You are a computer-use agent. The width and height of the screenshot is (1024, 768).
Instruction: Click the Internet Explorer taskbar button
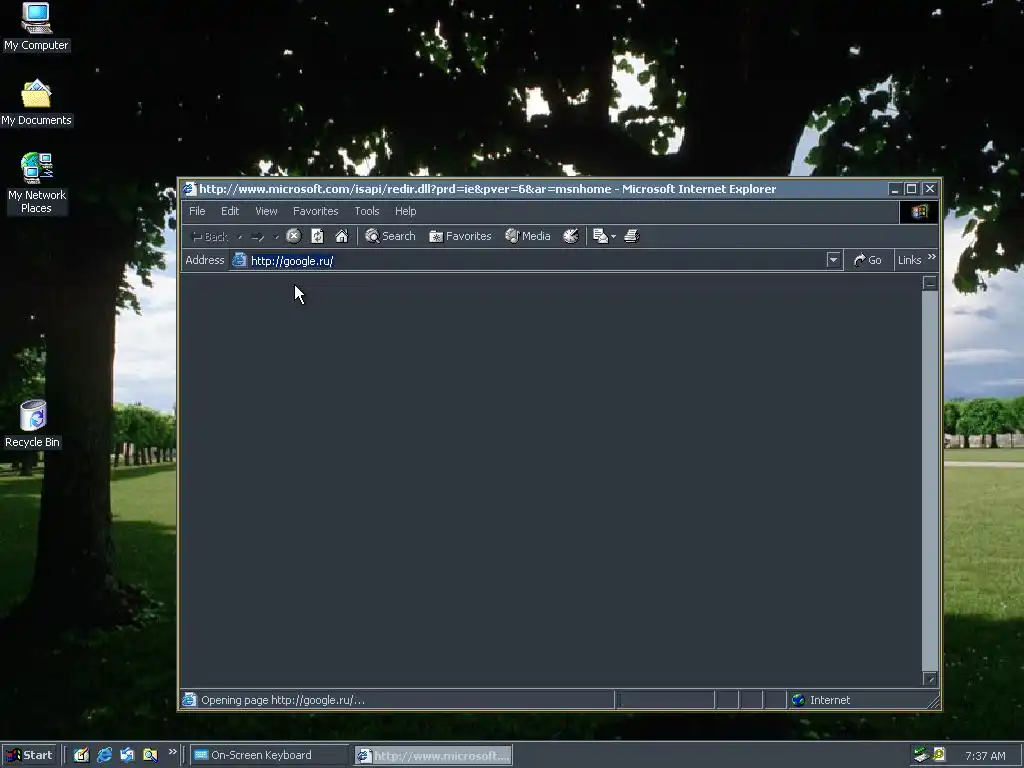(434, 755)
